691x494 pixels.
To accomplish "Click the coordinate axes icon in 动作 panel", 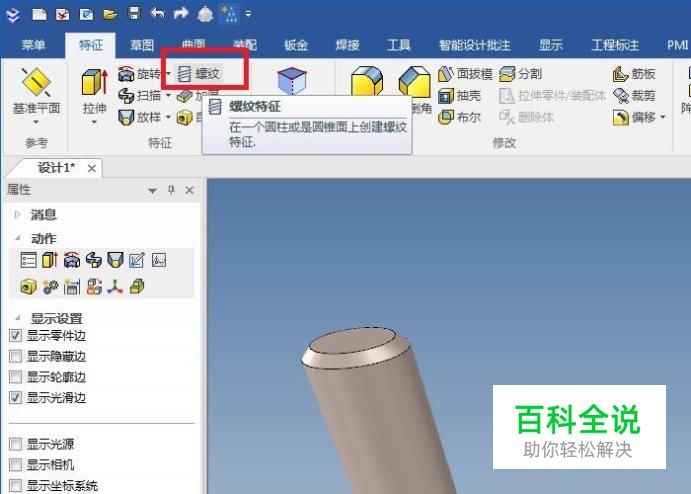I will 115,287.
